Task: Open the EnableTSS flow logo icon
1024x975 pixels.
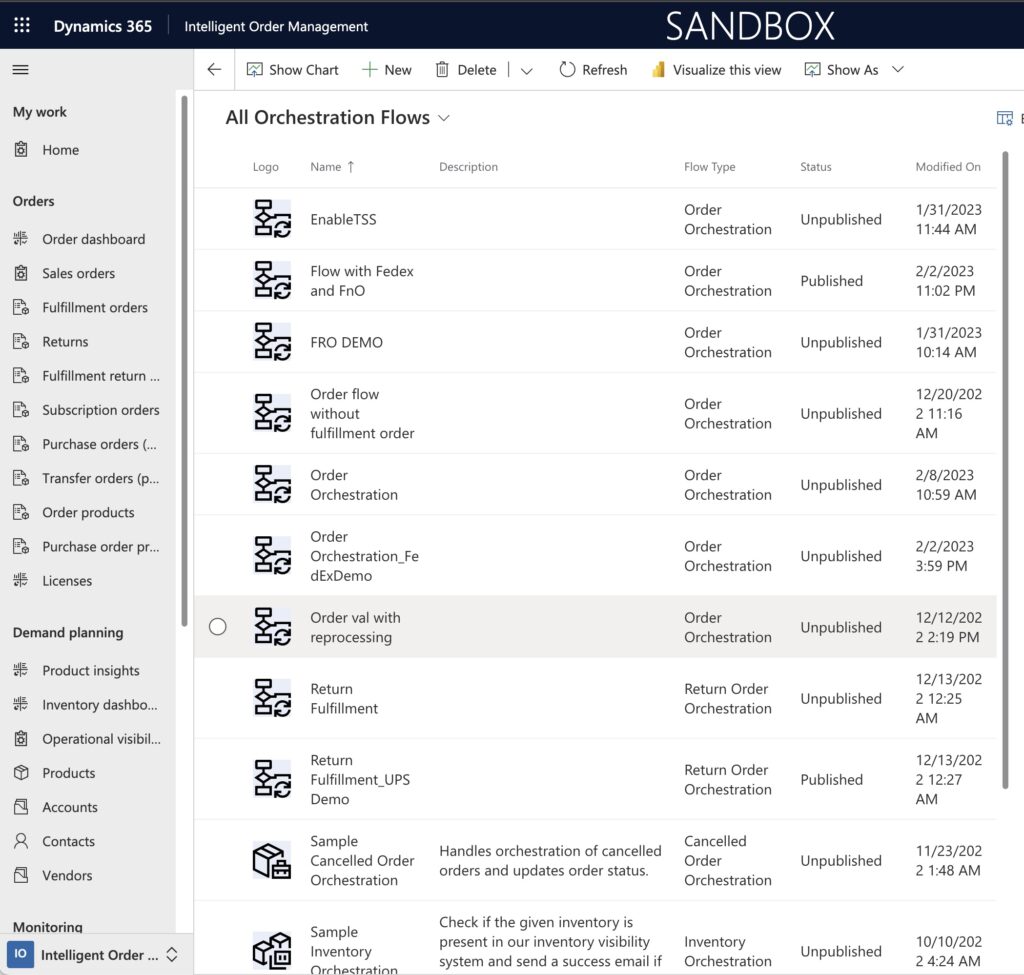Action: [272, 219]
